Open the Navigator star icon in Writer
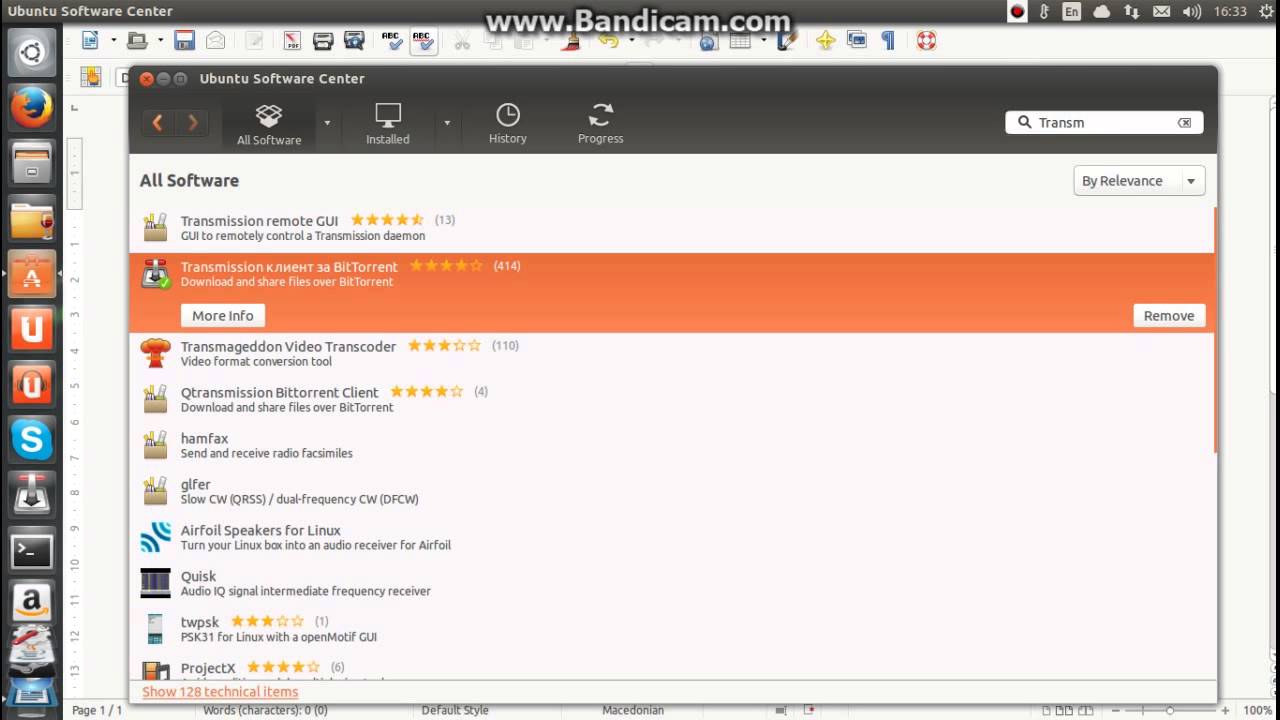The image size is (1280, 720). 825,41
